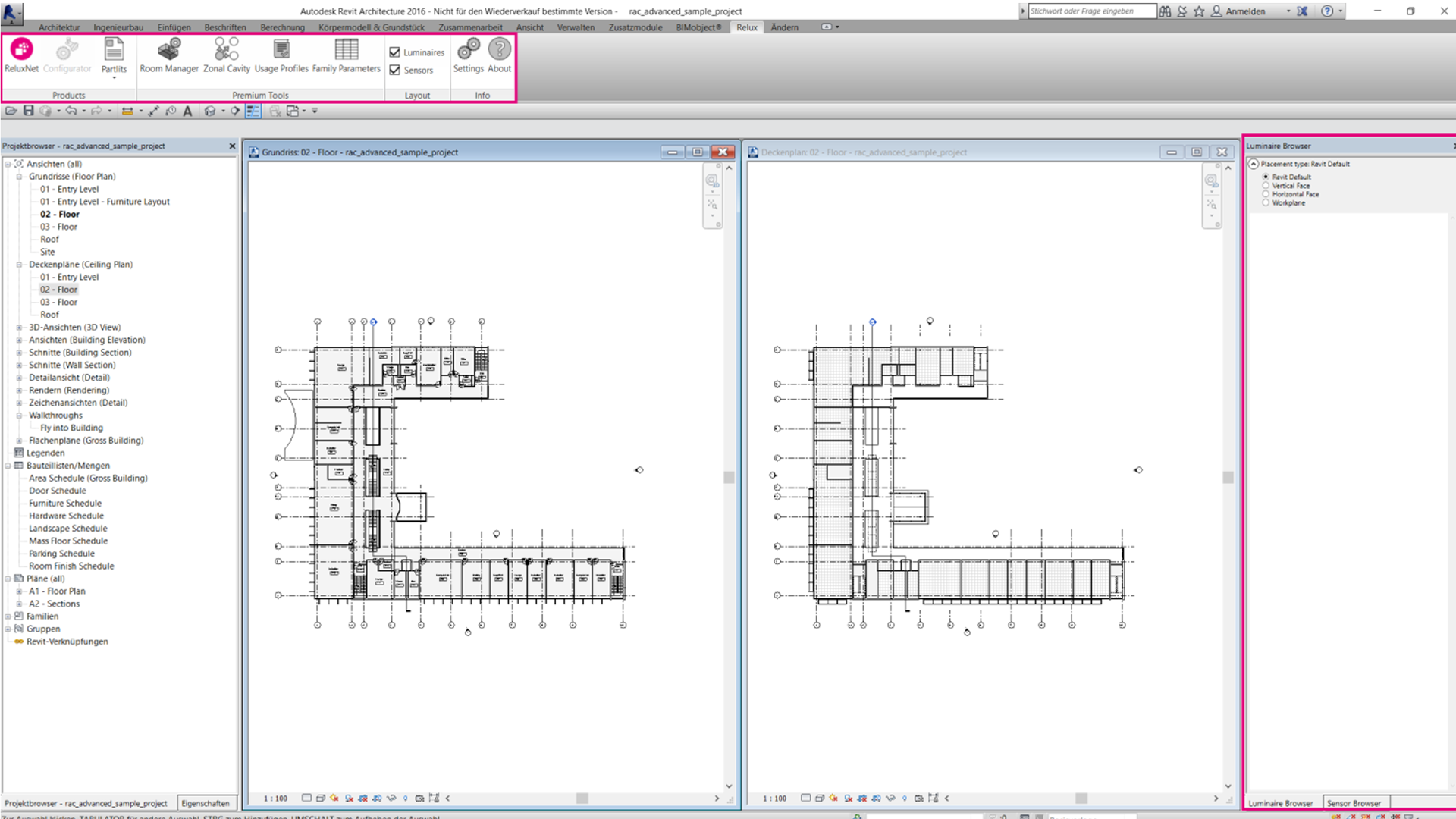
Task: Open the Partlits product tool
Action: coord(114,55)
